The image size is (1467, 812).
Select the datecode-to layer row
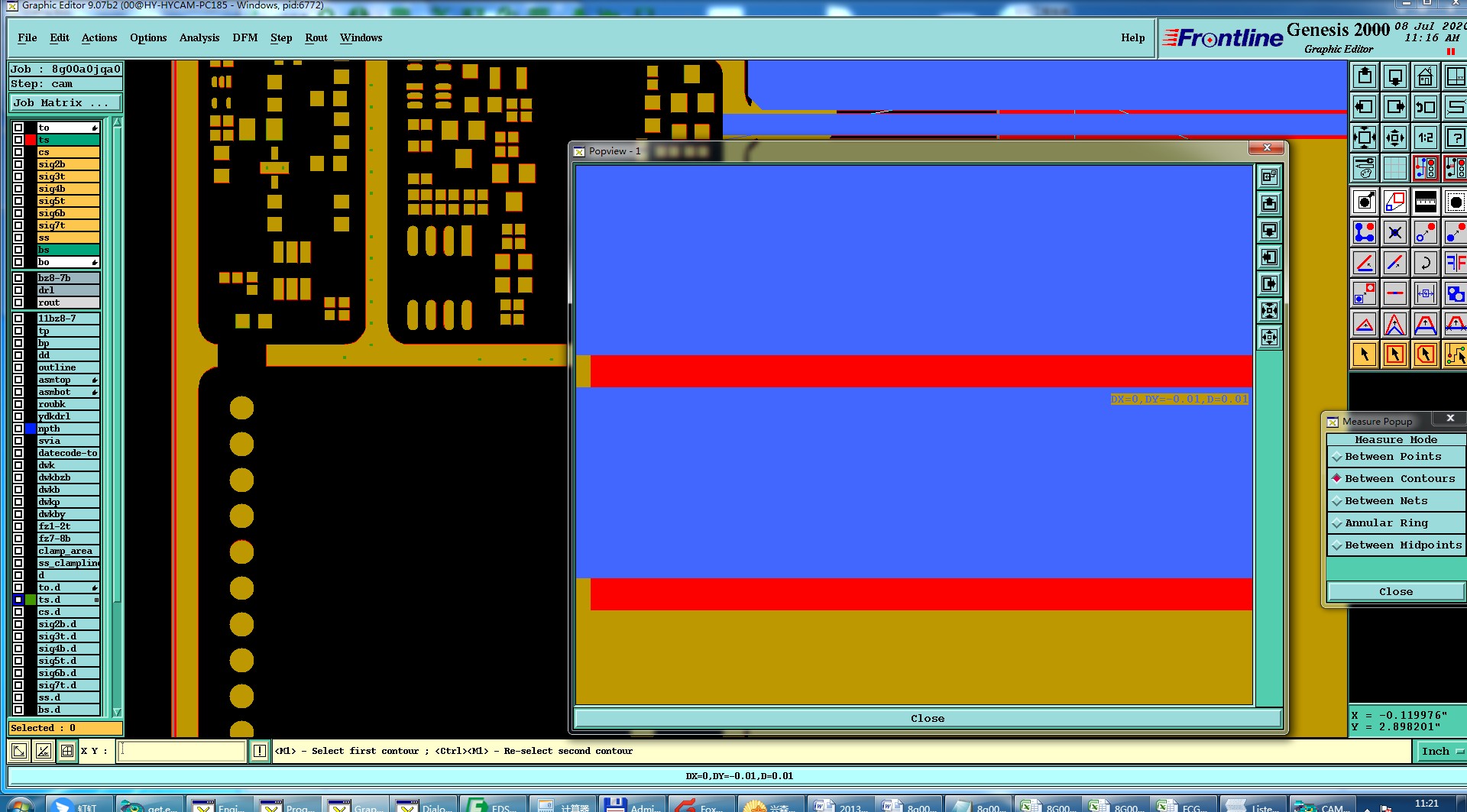pos(68,453)
